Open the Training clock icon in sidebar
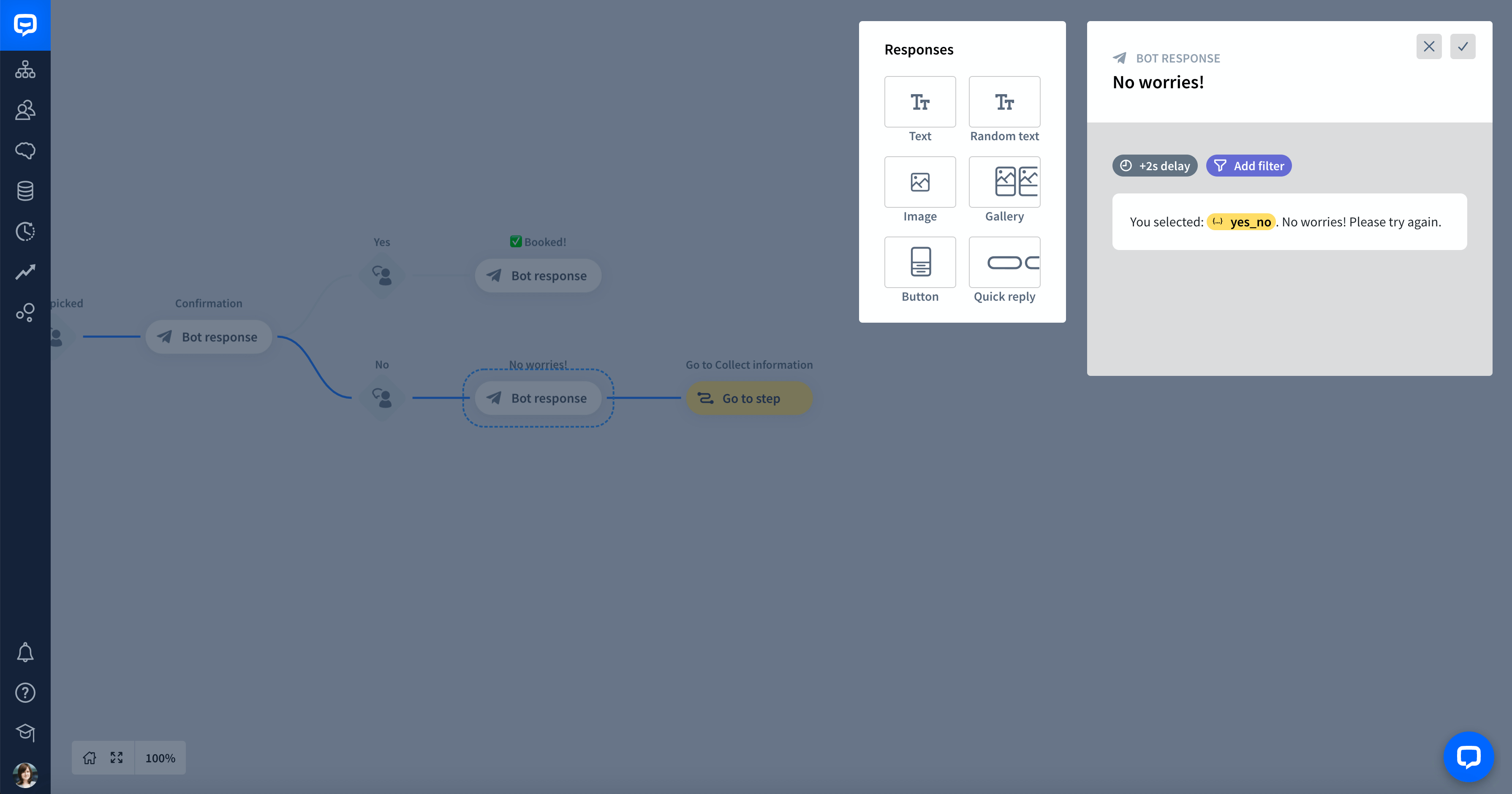The height and width of the screenshot is (794, 1512). 25,231
